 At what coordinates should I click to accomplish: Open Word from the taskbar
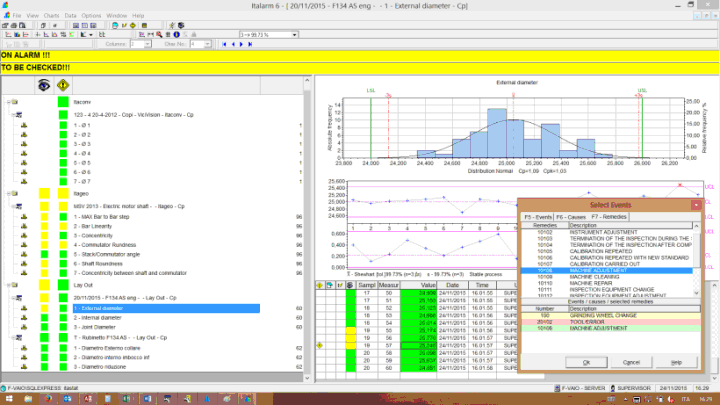point(147,399)
